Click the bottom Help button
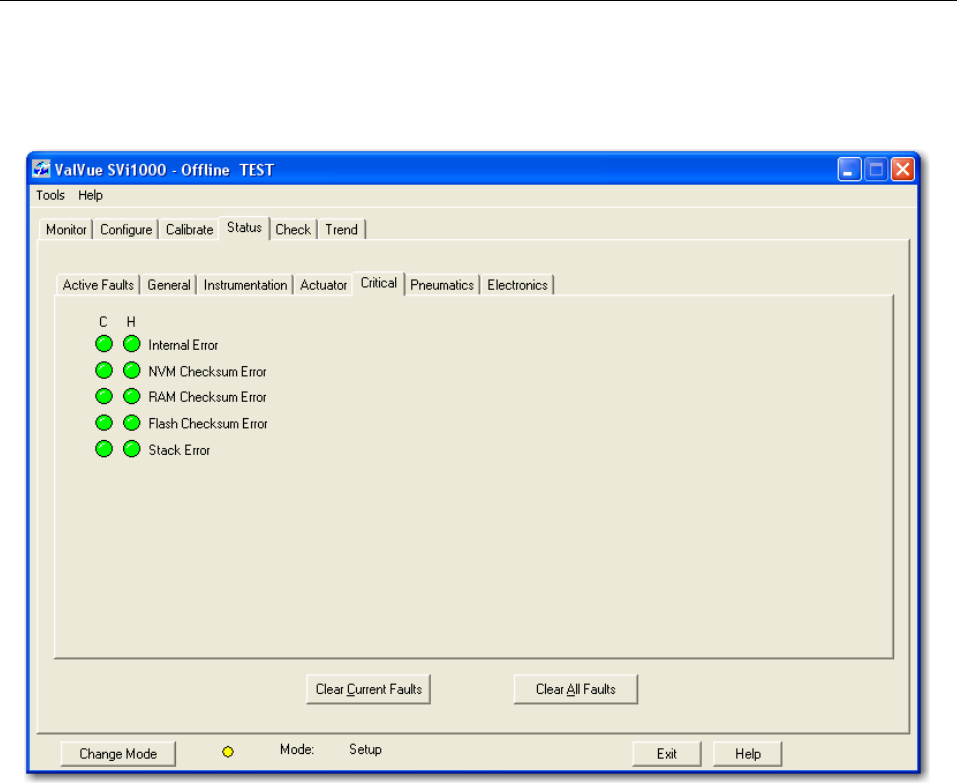 747,754
